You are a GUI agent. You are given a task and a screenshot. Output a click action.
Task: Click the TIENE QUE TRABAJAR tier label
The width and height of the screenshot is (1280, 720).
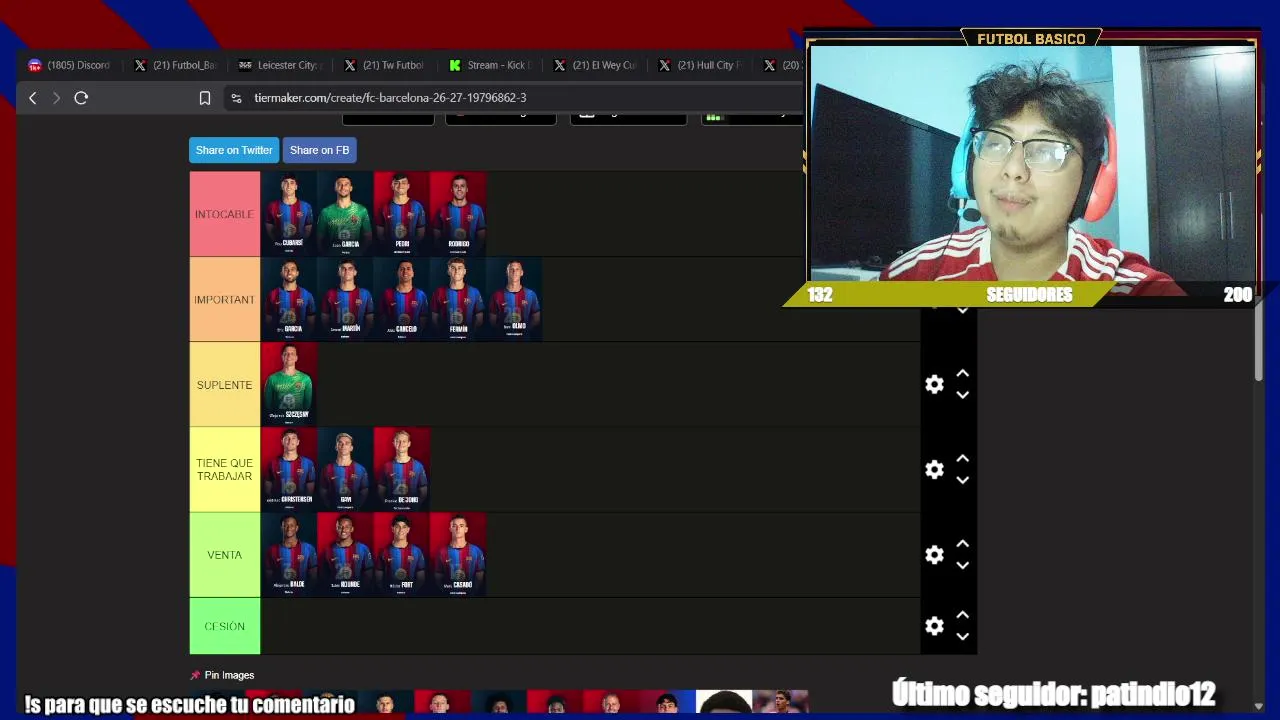(x=225, y=470)
